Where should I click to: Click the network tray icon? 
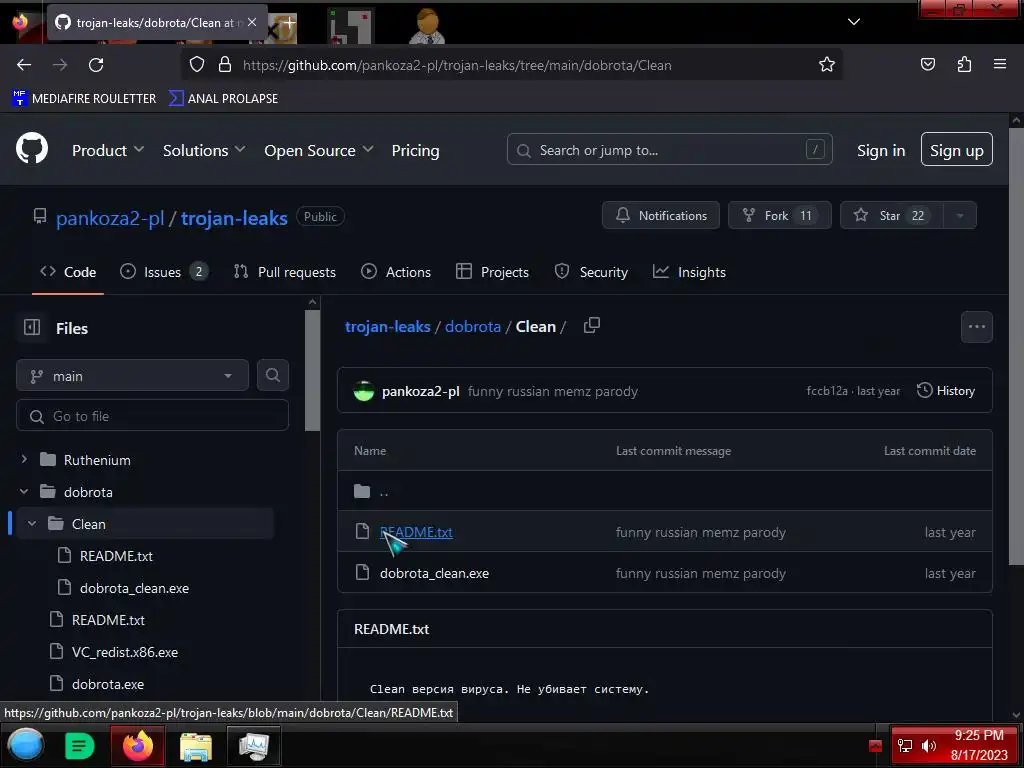pyautogui.click(x=904, y=746)
